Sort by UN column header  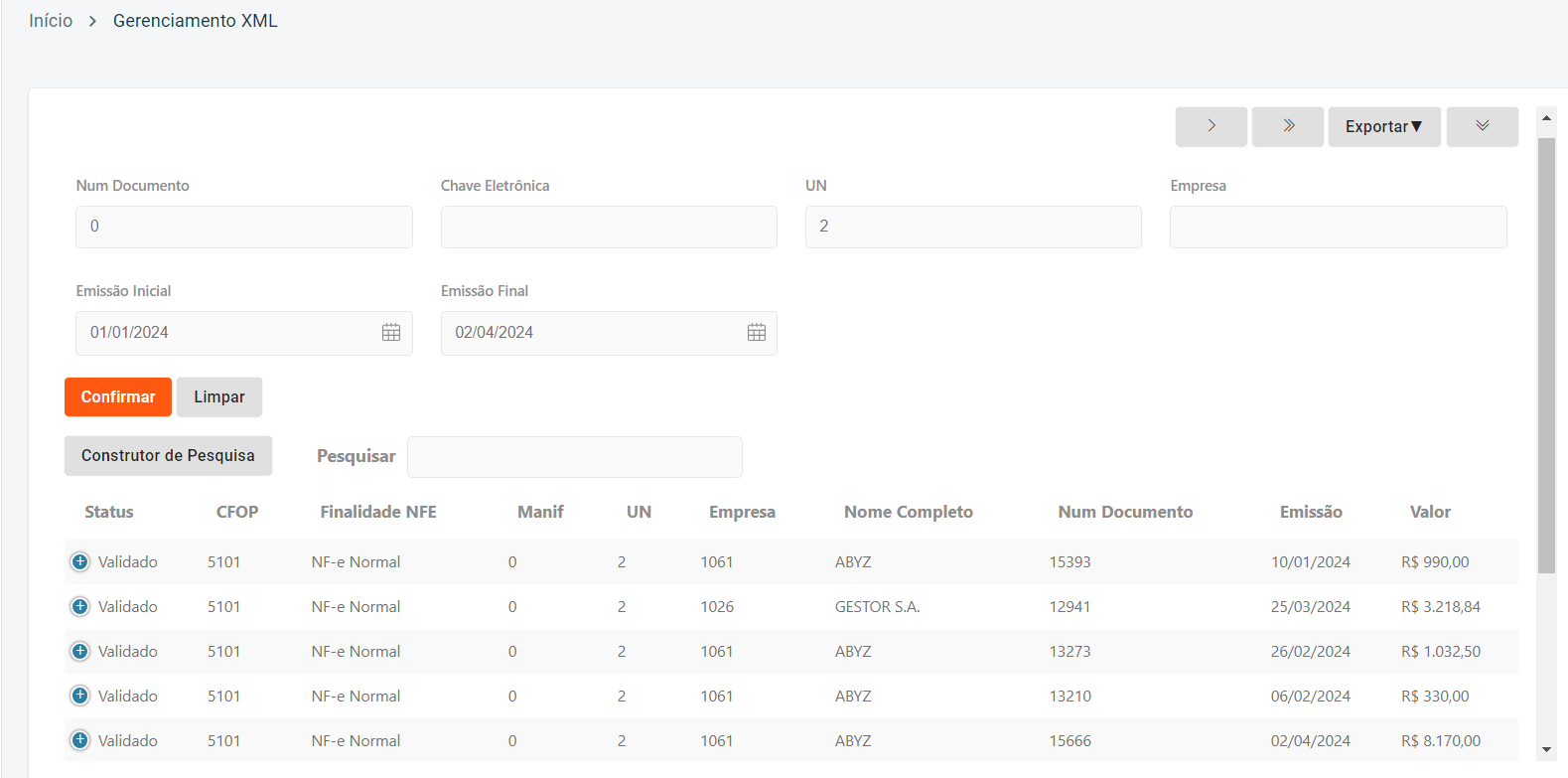(639, 513)
